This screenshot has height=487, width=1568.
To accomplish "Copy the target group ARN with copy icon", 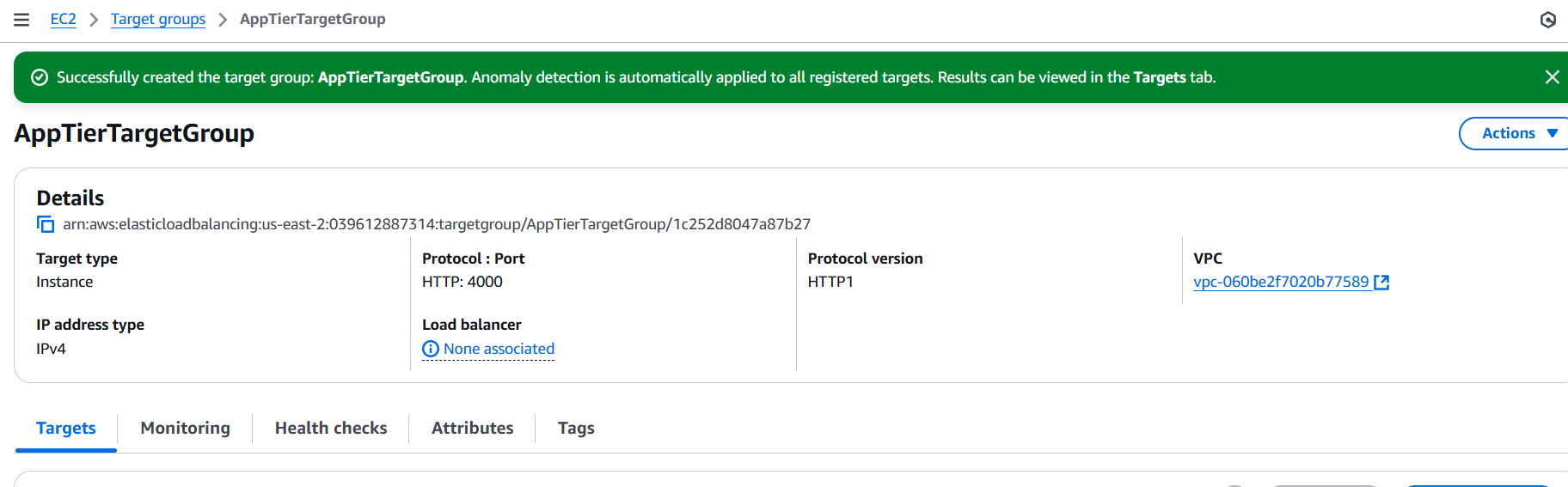I will pos(46,224).
